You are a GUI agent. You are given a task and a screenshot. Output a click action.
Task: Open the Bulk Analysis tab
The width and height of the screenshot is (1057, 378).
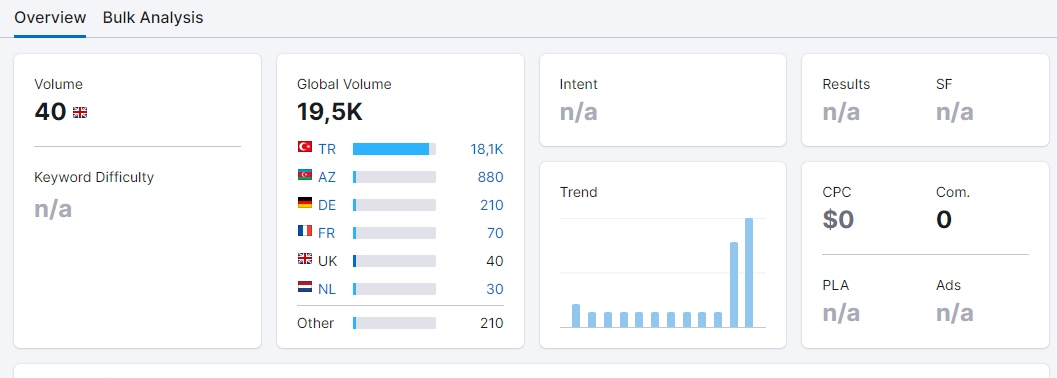tap(153, 18)
